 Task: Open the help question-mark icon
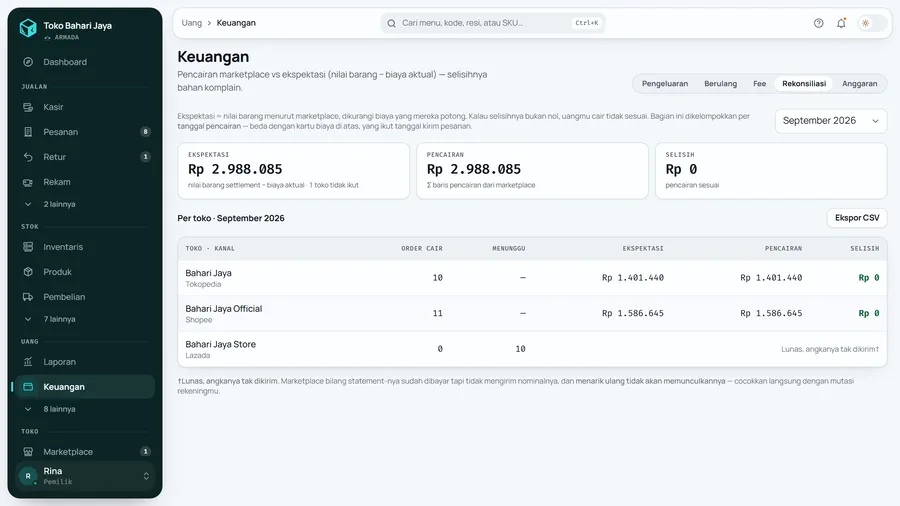pyautogui.click(x=818, y=23)
